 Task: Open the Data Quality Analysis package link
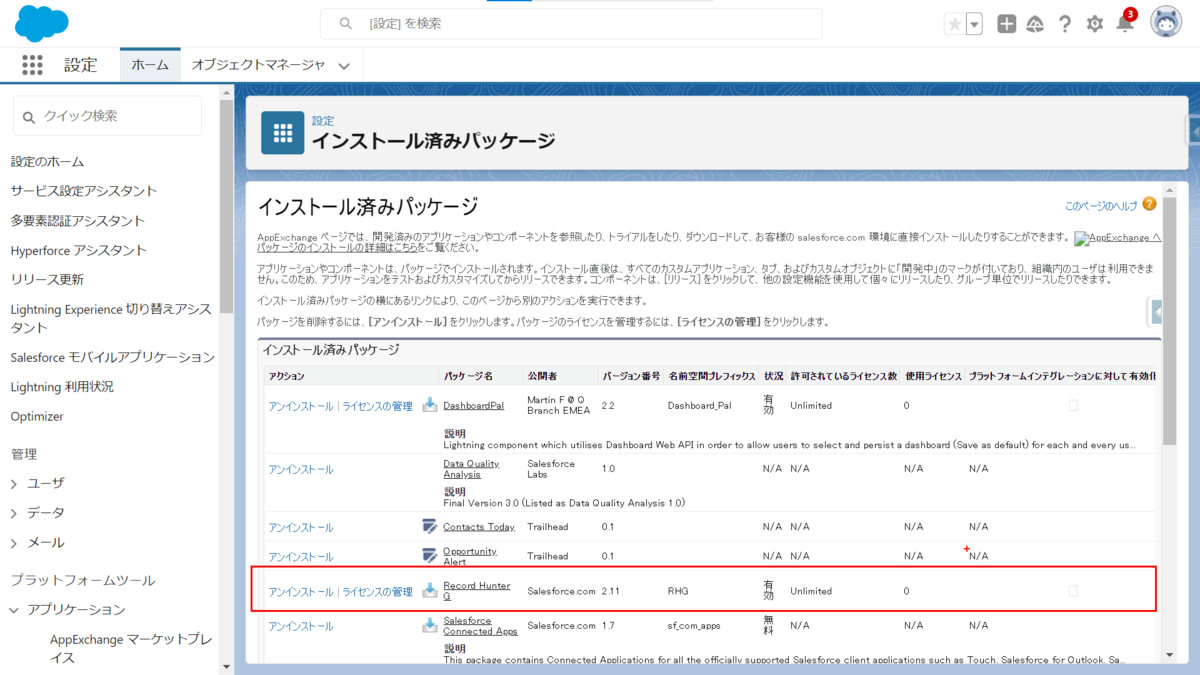(x=470, y=469)
